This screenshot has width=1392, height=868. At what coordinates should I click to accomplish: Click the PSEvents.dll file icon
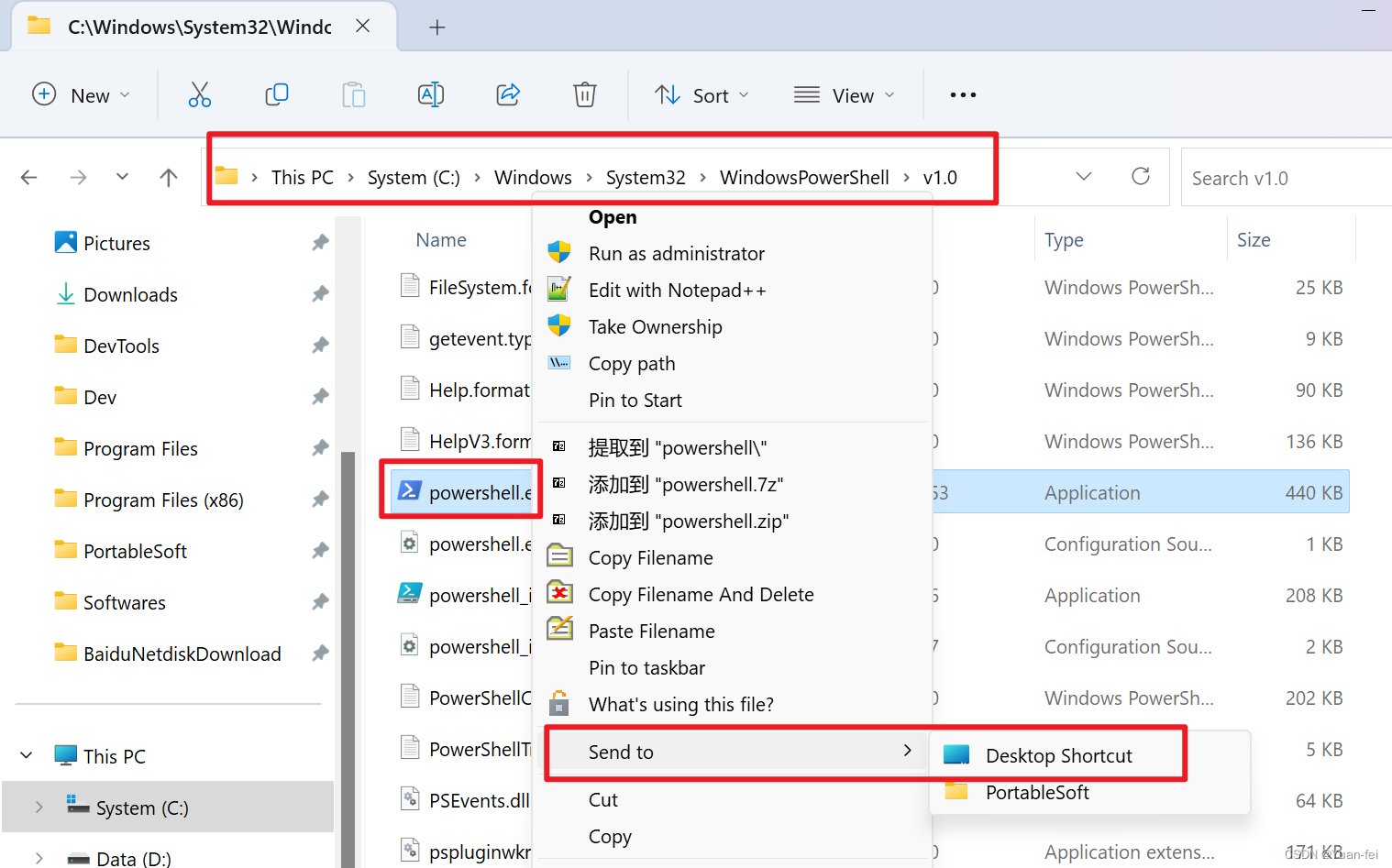(410, 800)
